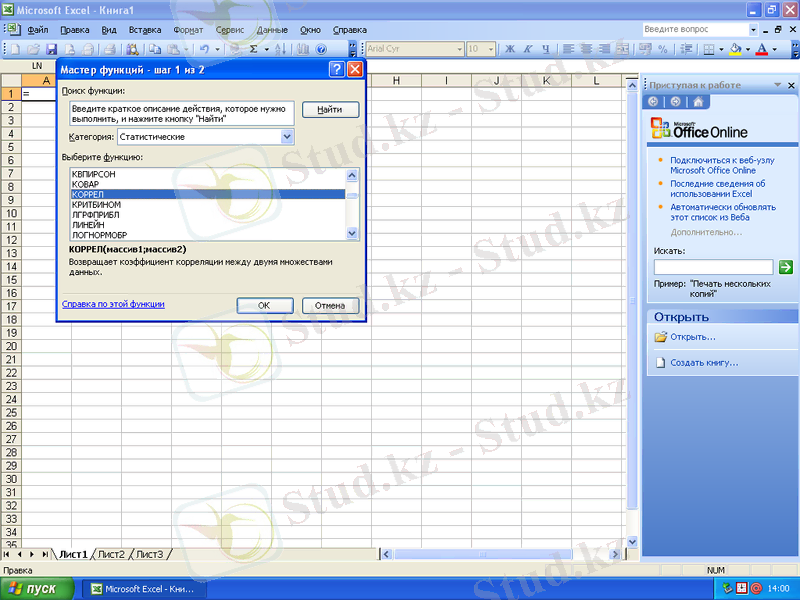Click the AutoSum sigma icon

(254, 49)
